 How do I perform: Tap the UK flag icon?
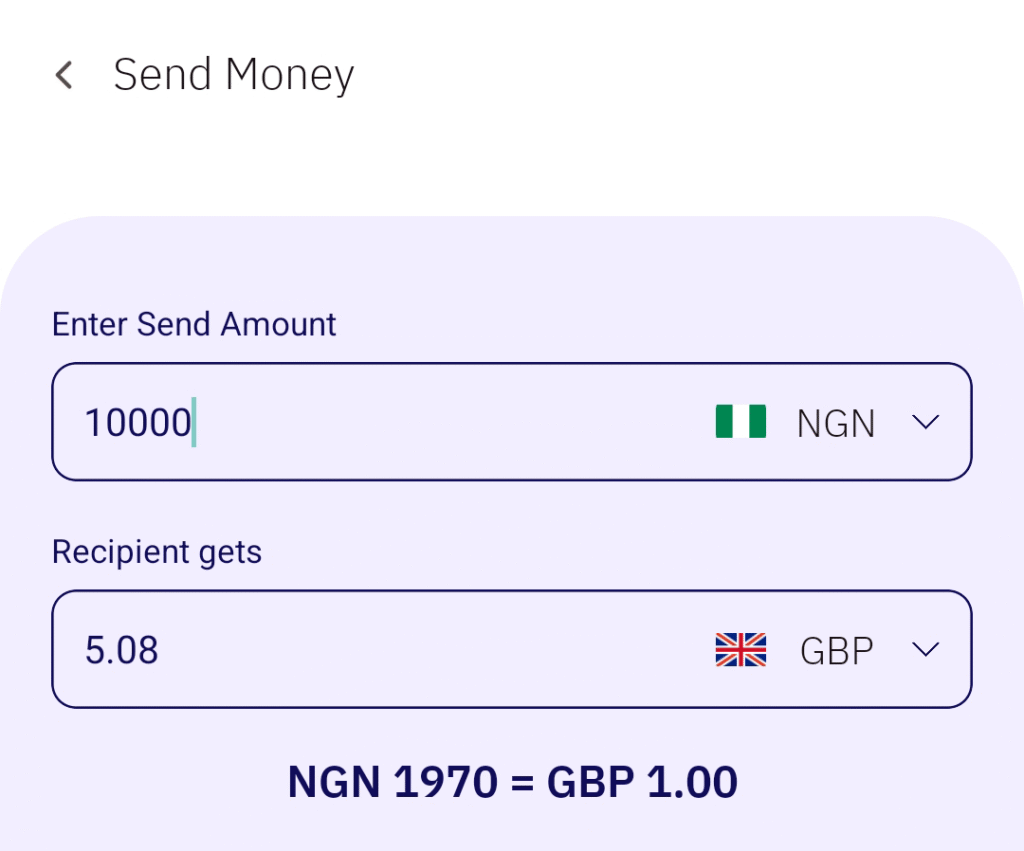click(740, 650)
